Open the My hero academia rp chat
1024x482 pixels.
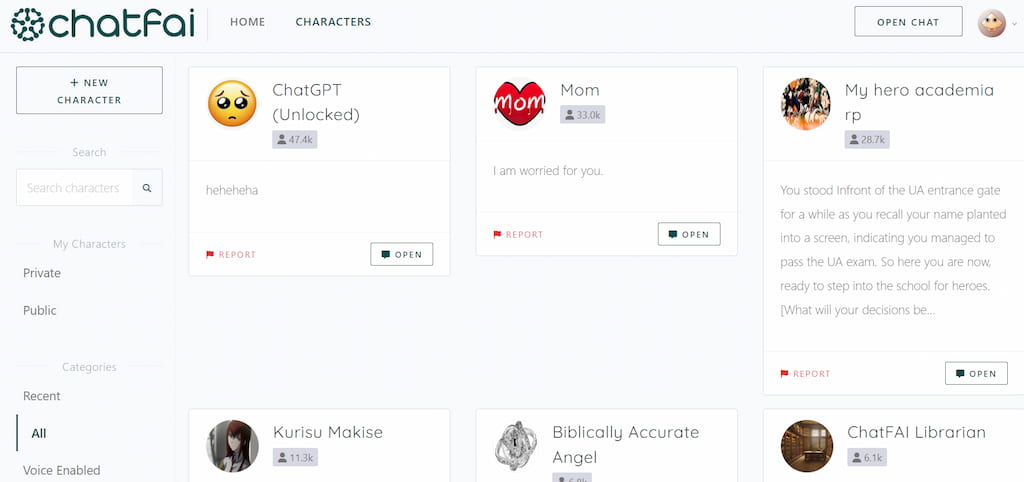tap(976, 374)
